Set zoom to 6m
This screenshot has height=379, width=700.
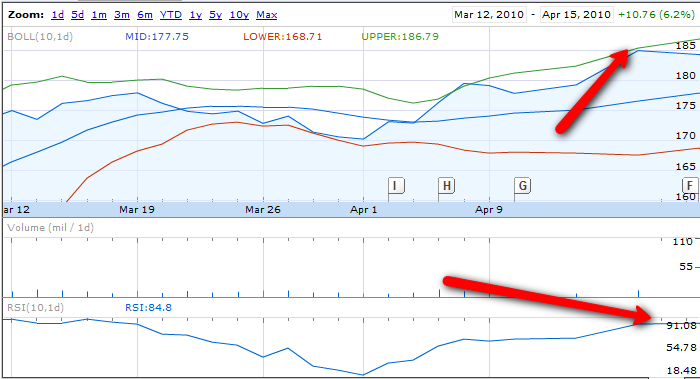(145, 15)
